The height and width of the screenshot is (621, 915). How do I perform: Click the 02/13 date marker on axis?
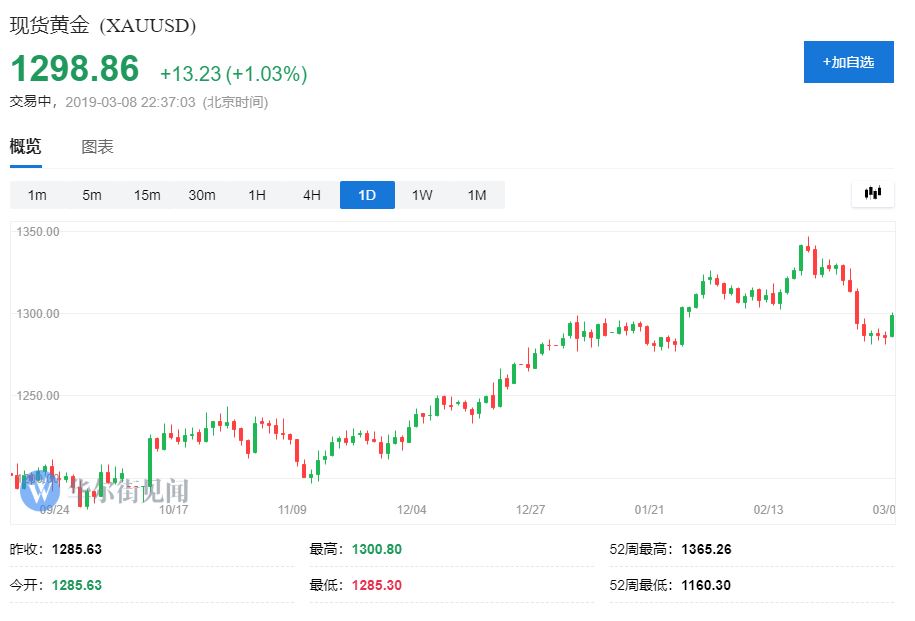(x=768, y=510)
